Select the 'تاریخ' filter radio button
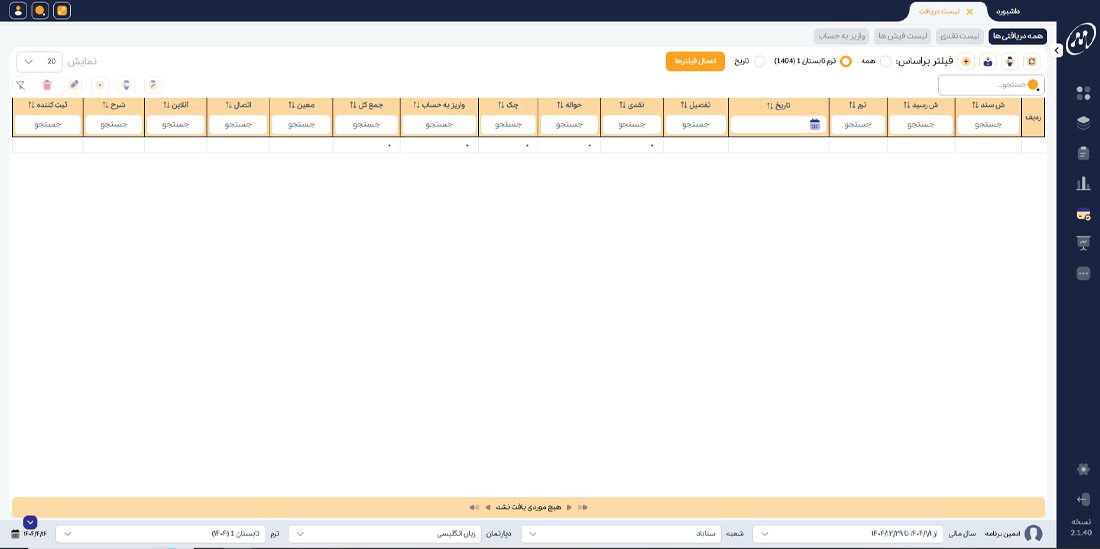The height and width of the screenshot is (549, 1100). [x=759, y=61]
